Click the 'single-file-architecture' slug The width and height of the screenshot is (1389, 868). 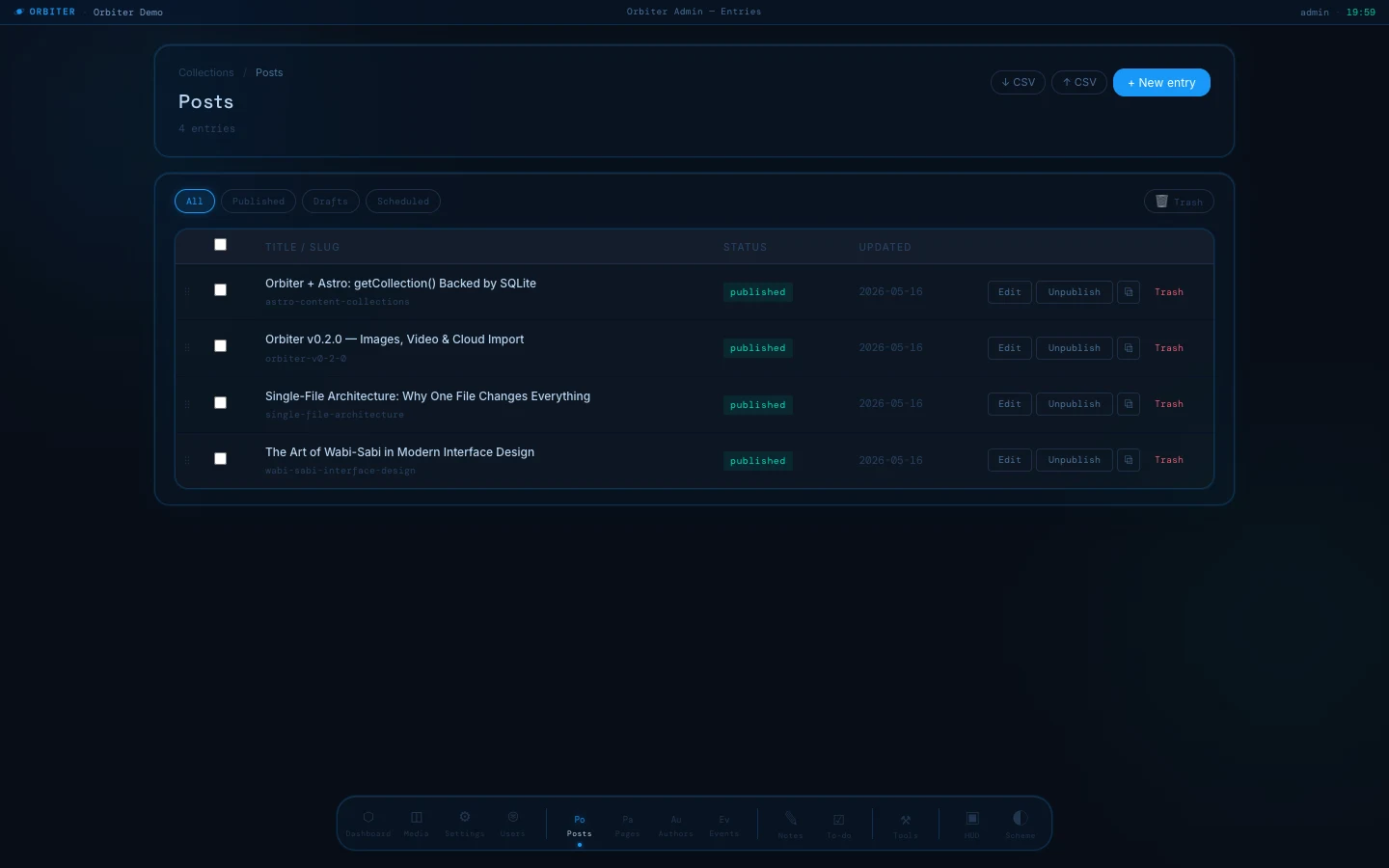[x=335, y=415]
